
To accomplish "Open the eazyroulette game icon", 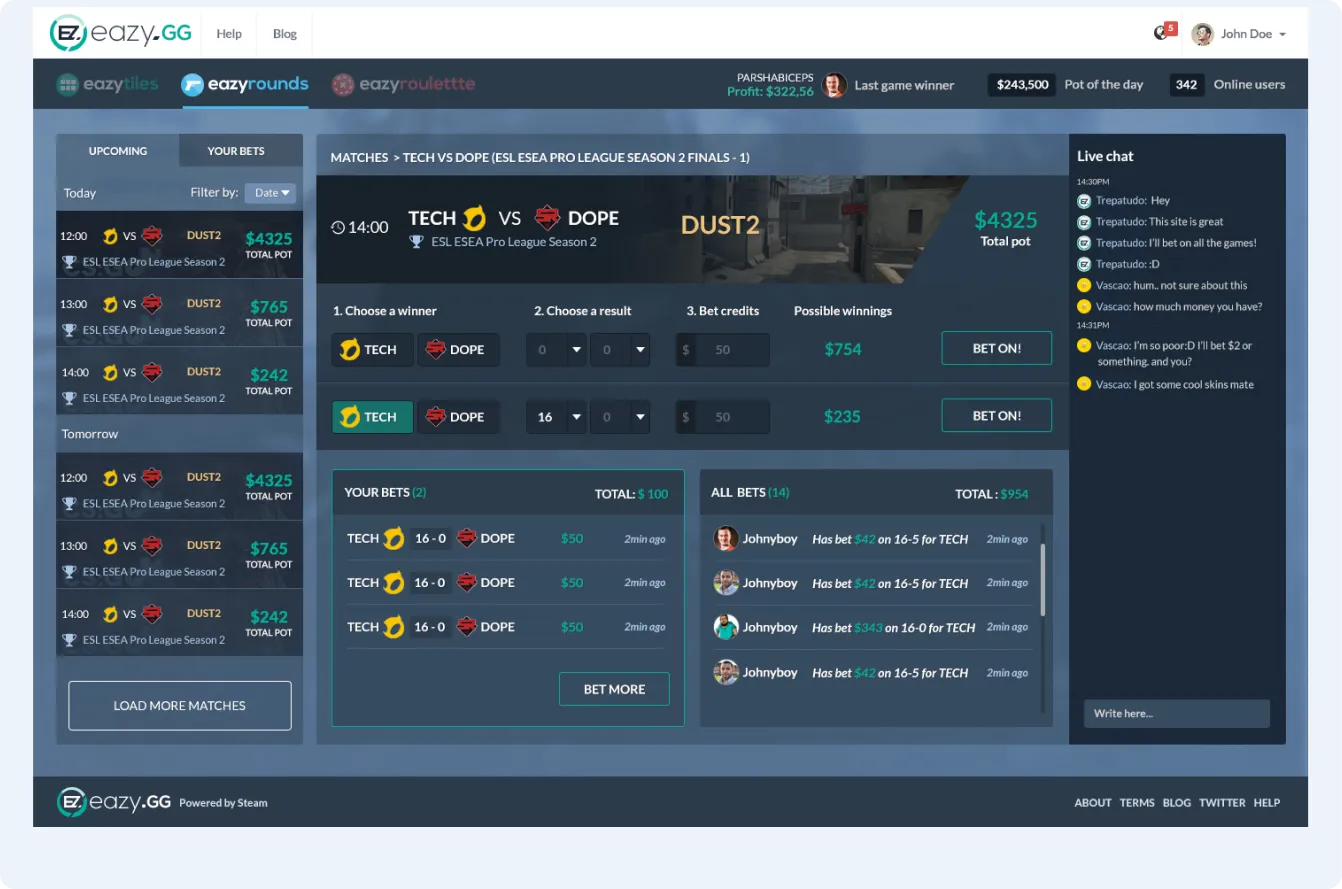I will point(343,85).
